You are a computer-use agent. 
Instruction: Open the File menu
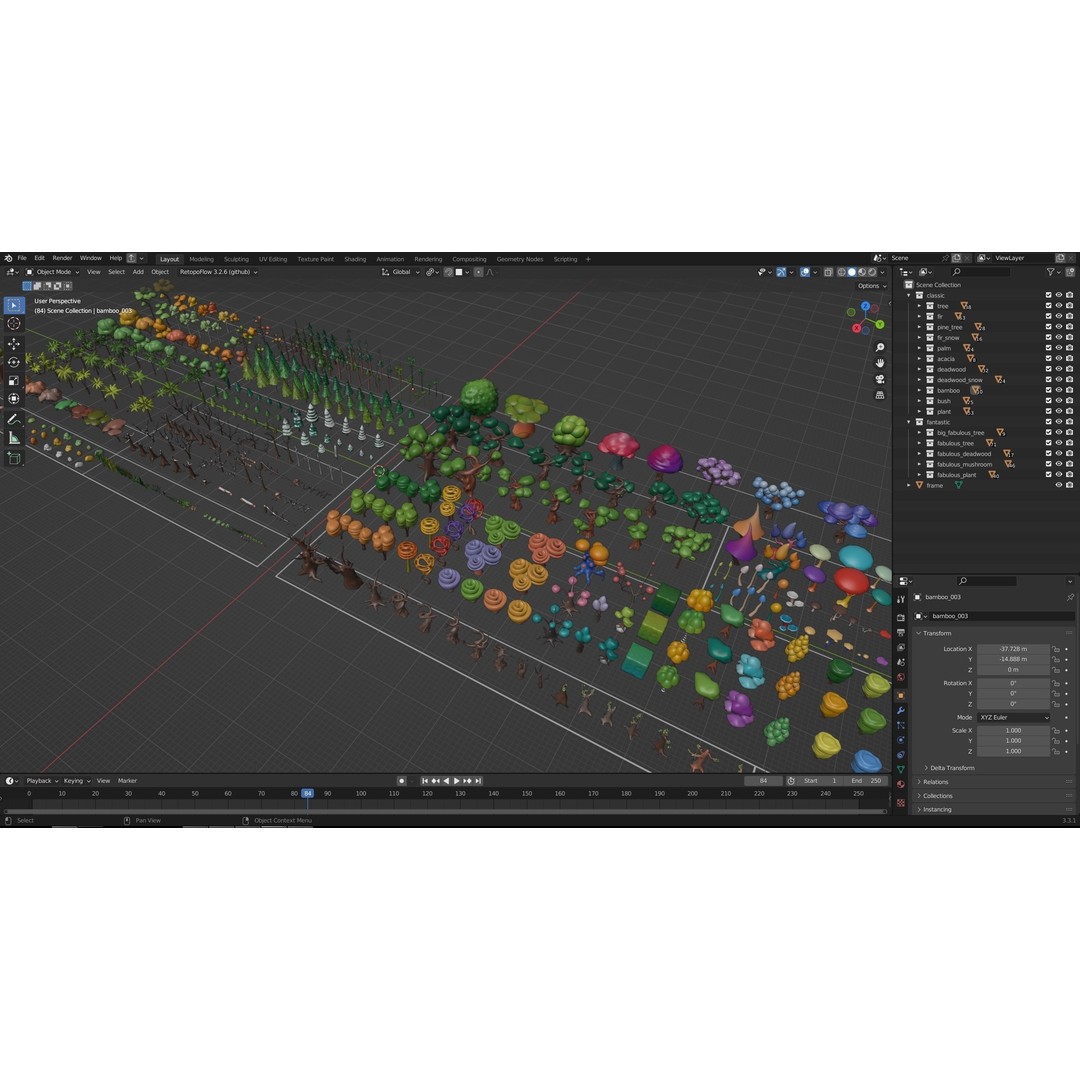[22, 258]
